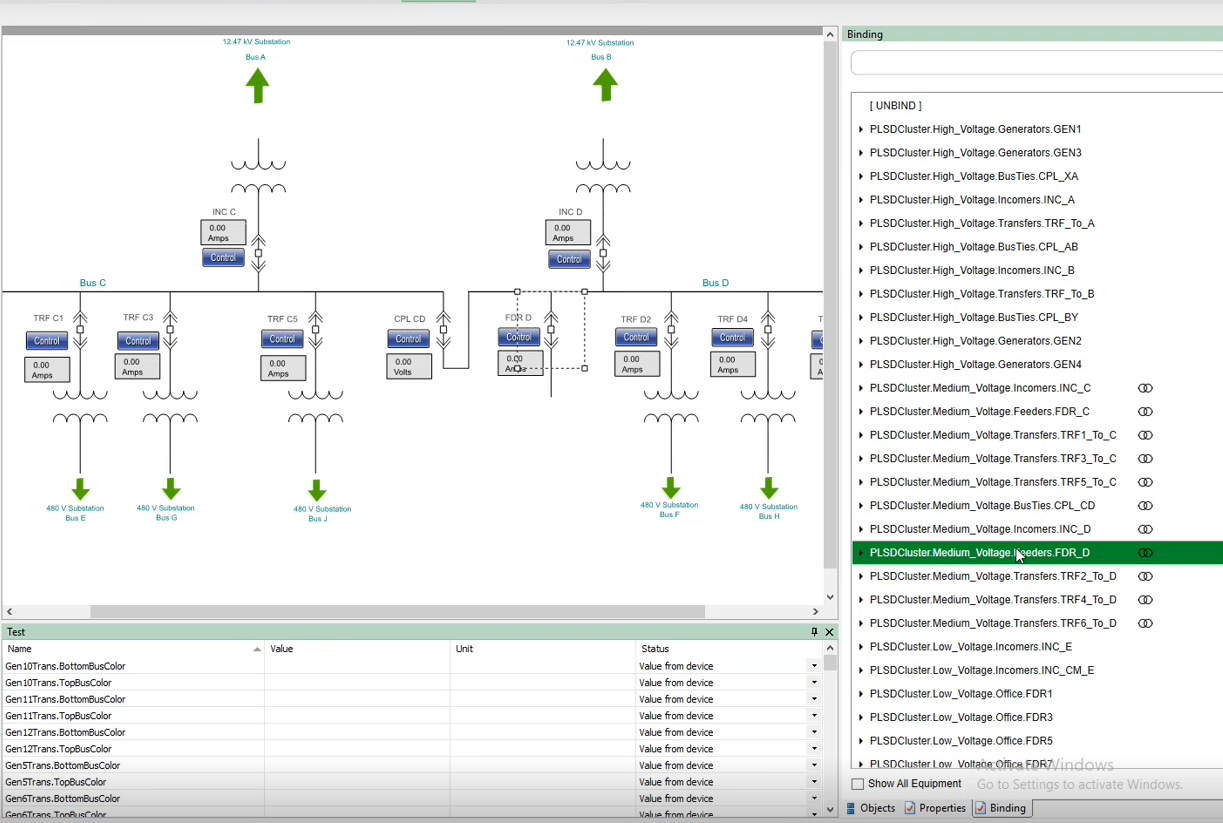
Task: Click binding link icon next to CPL_CD
Action: [x=1145, y=506]
